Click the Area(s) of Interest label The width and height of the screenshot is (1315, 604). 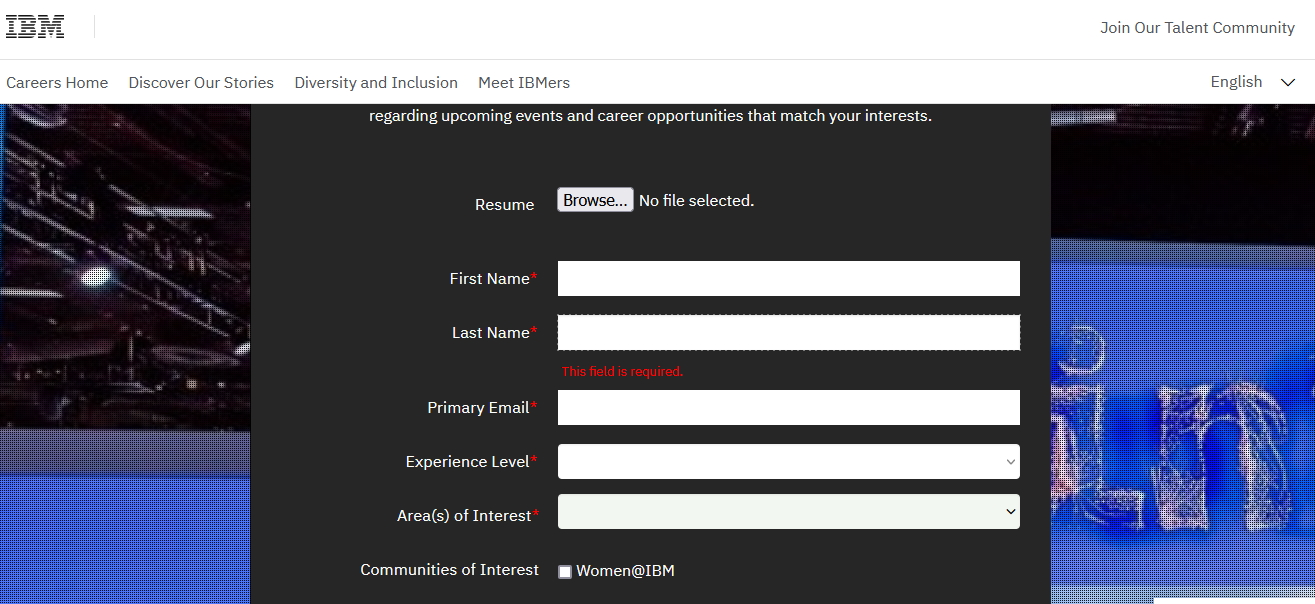pyautogui.click(x=468, y=515)
